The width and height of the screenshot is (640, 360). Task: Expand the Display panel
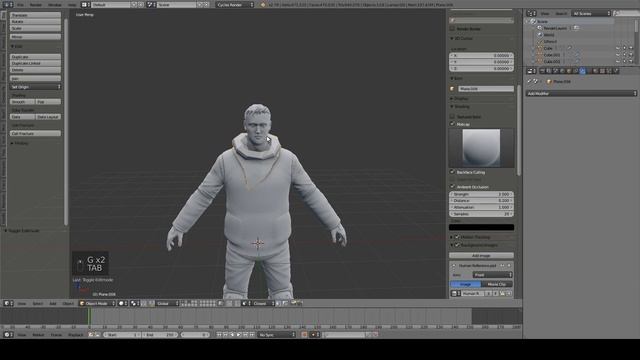point(452,98)
